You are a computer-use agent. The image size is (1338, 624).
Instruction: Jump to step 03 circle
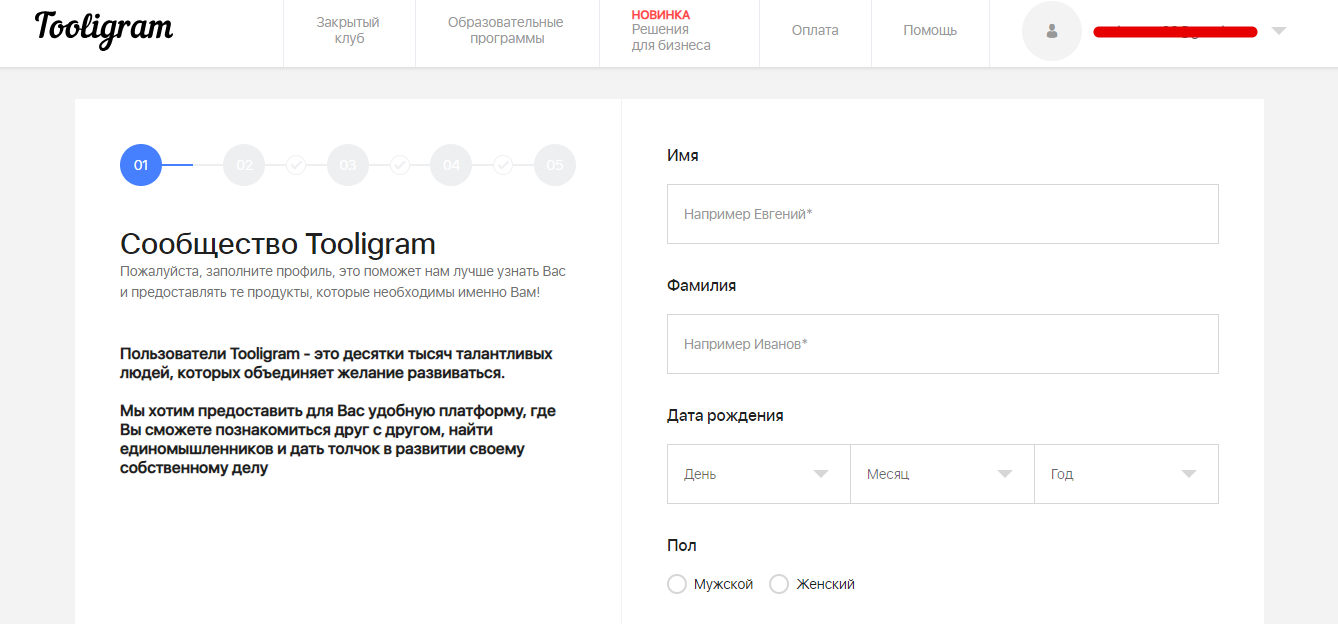[348, 165]
